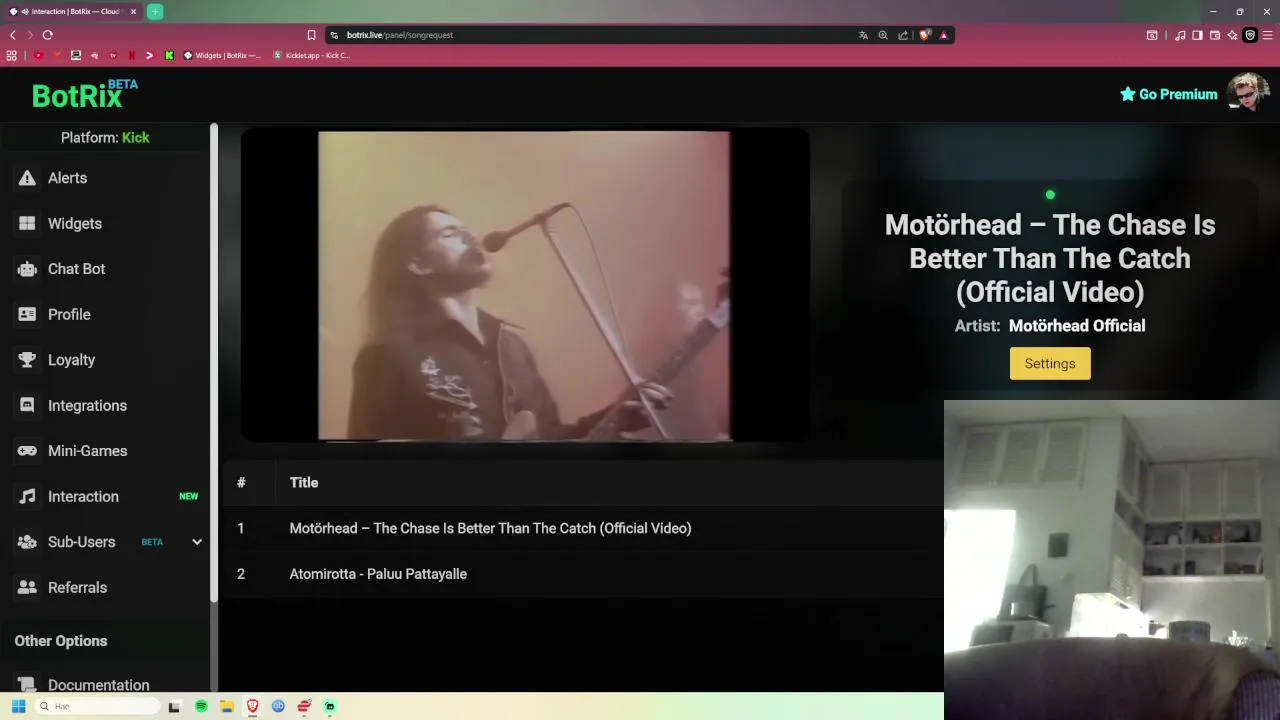Image resolution: width=1280 pixels, height=720 pixels.
Task: Click the BotRix BETA logo
Action: click(84, 94)
